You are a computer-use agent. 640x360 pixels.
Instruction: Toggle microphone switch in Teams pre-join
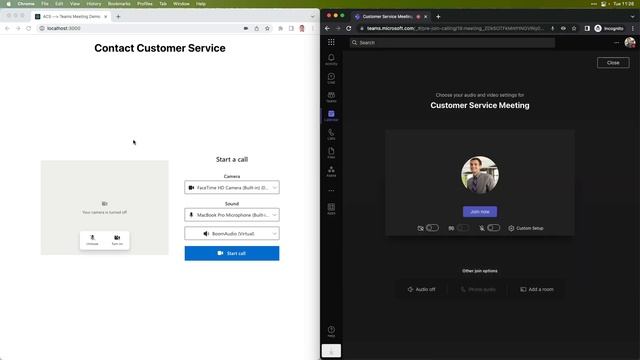tap(493, 228)
